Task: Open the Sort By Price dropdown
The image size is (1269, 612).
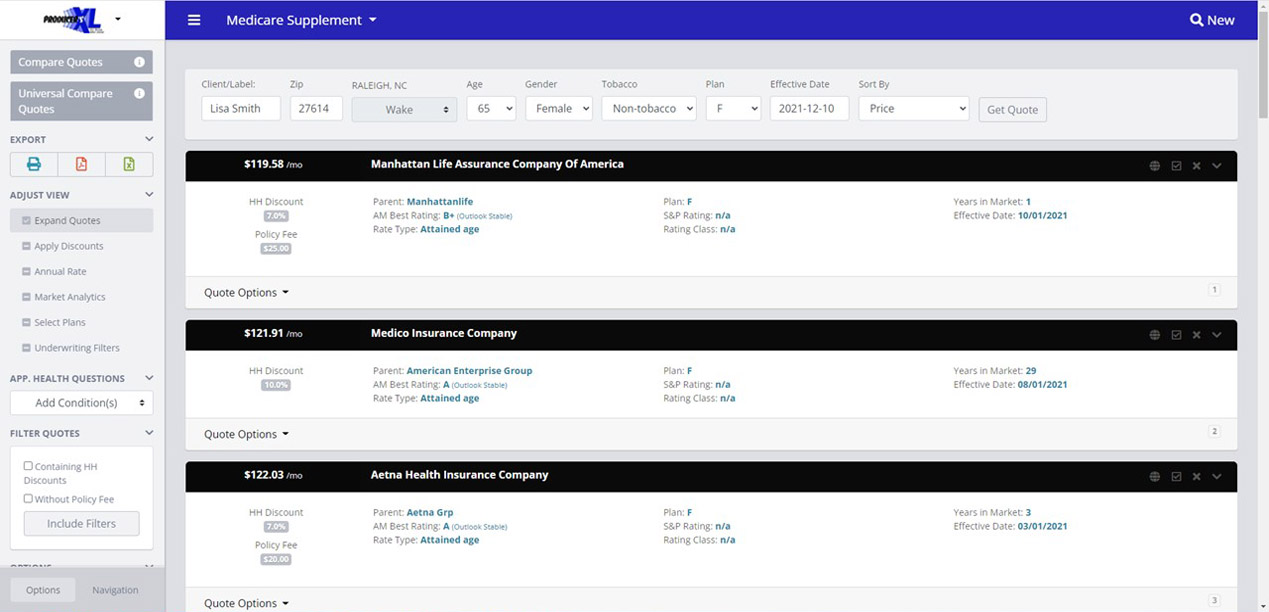Action: (x=914, y=108)
